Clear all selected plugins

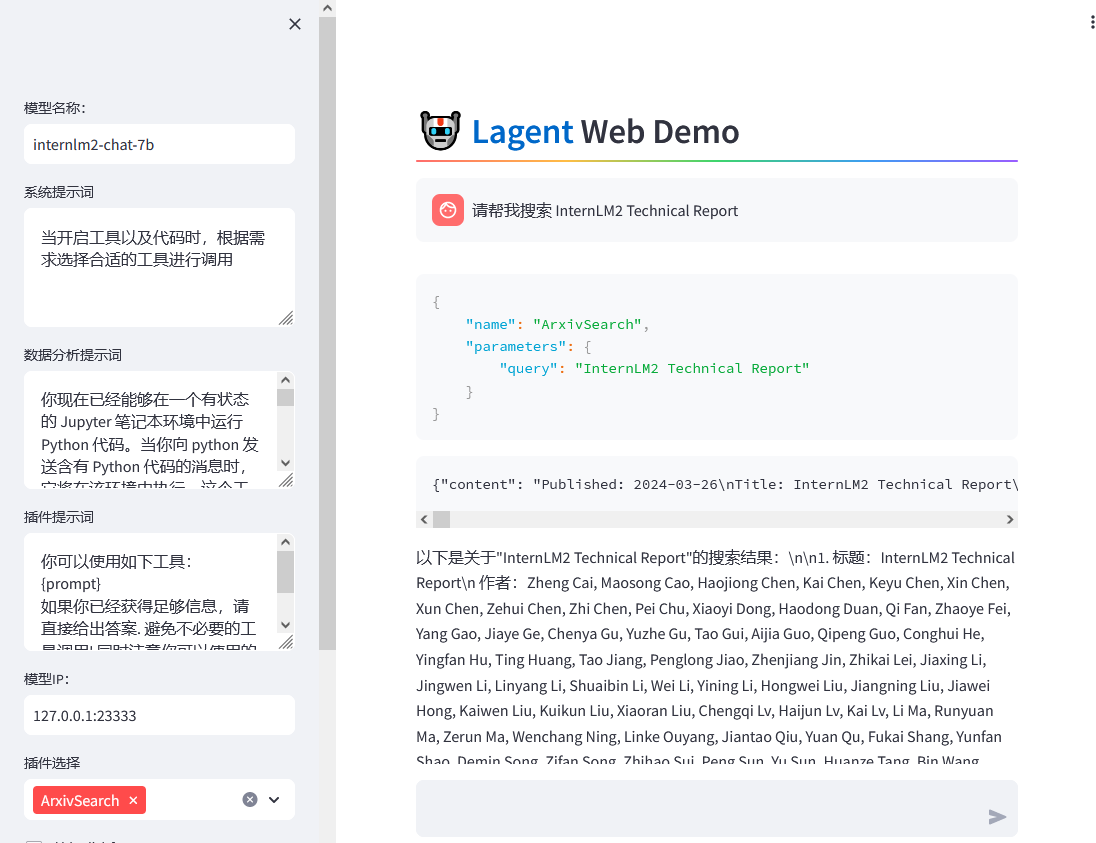coord(250,800)
